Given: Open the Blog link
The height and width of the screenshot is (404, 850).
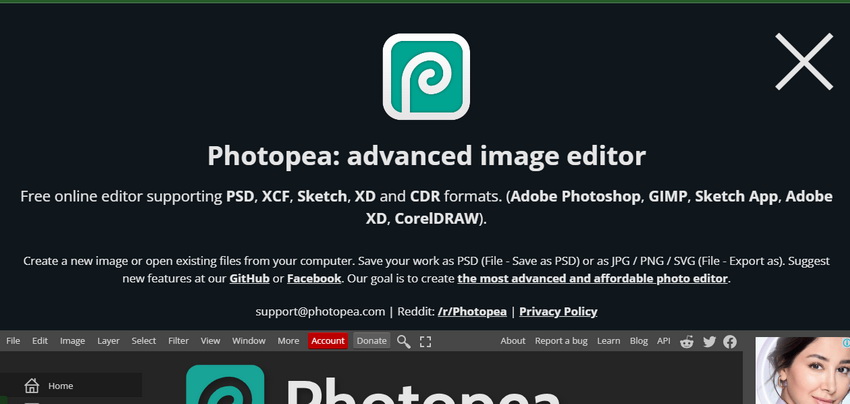Looking at the screenshot, I should [639, 341].
